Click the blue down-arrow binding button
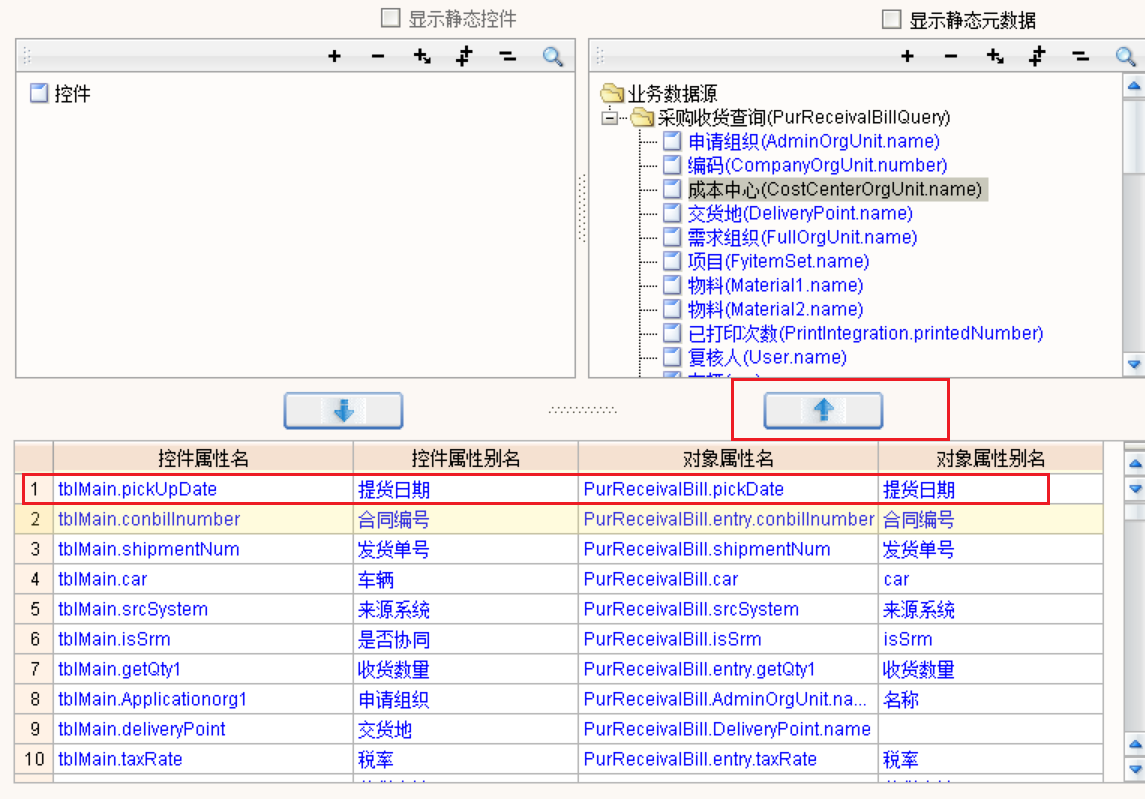Image resolution: width=1145 pixels, height=799 pixels. (x=343, y=411)
